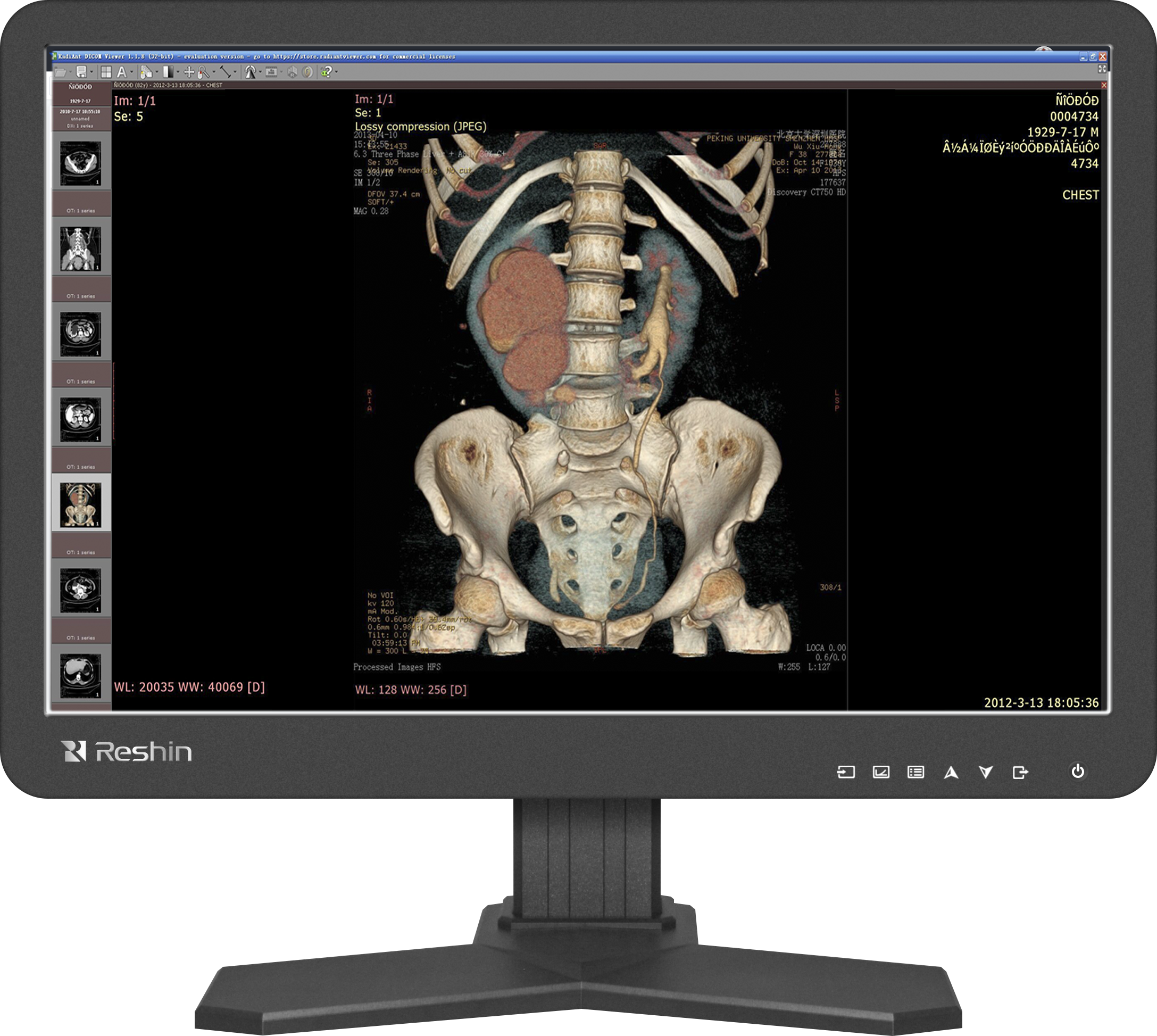Expand the save/export dropdown arrow
The width and height of the screenshot is (1157, 1036).
(91, 72)
